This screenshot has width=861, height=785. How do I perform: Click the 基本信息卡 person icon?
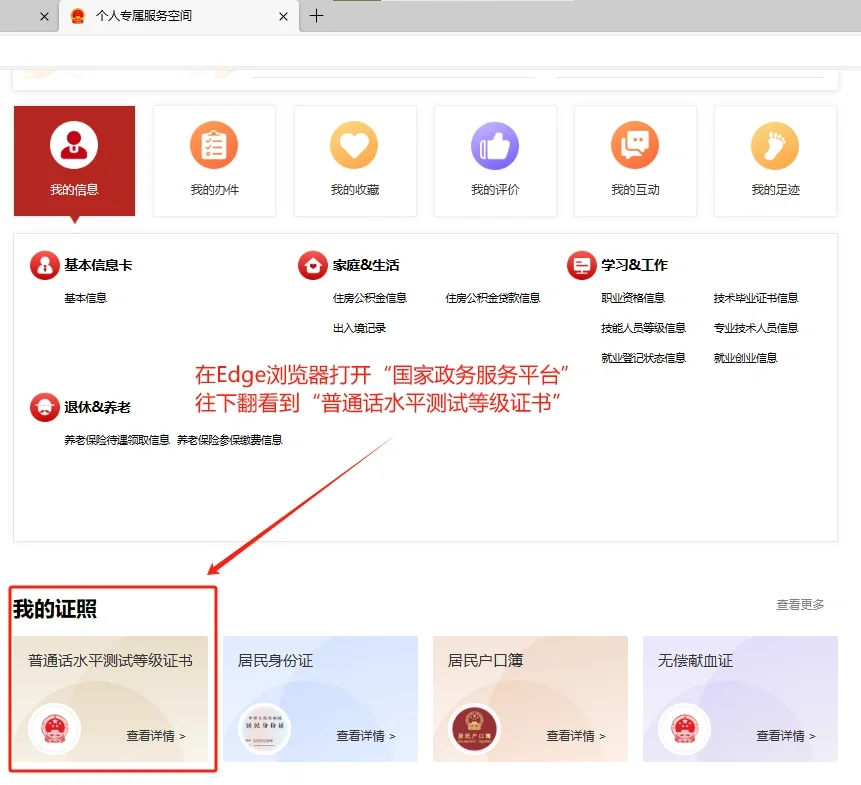point(44,266)
